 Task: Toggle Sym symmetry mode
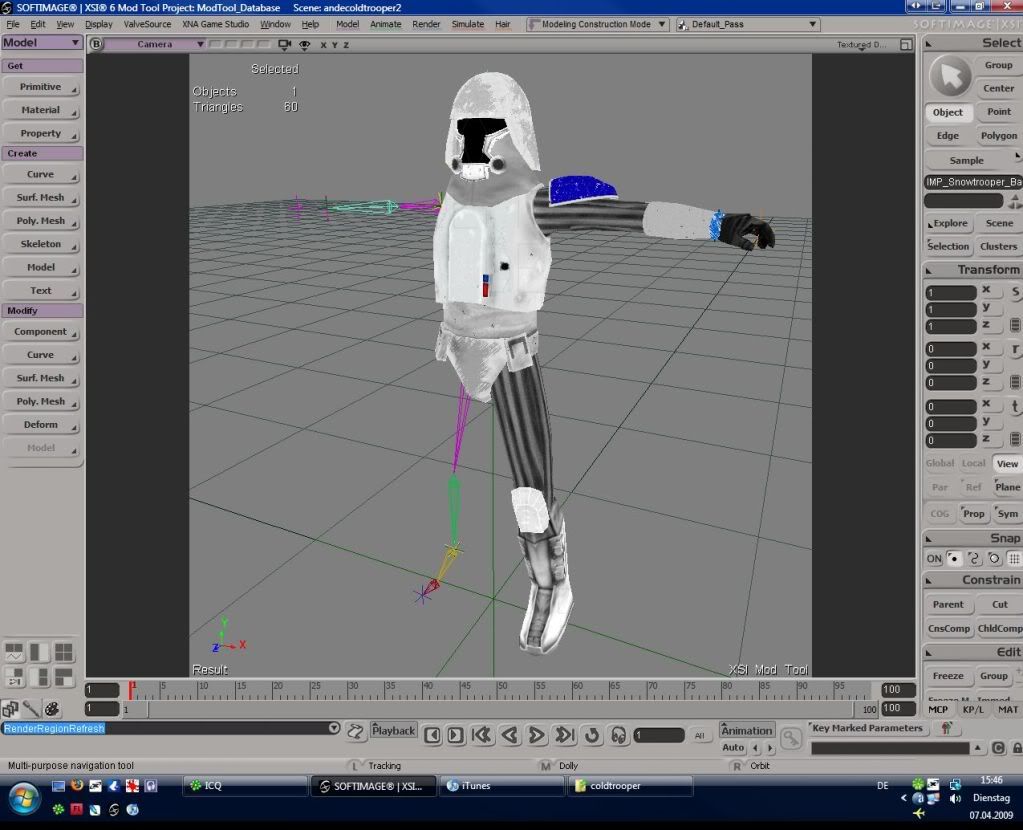(1007, 514)
